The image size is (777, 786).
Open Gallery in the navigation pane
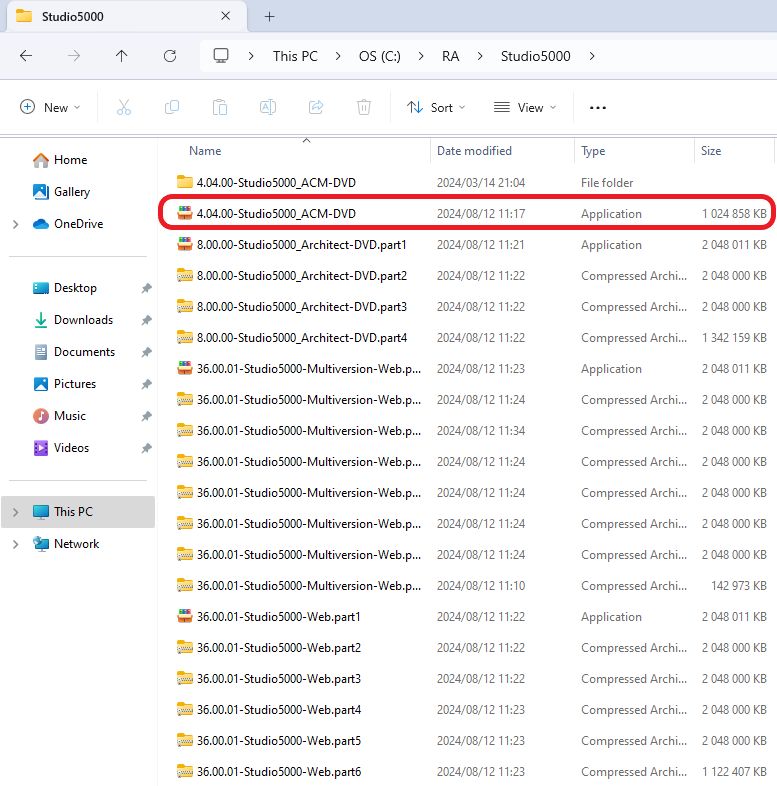click(61, 191)
